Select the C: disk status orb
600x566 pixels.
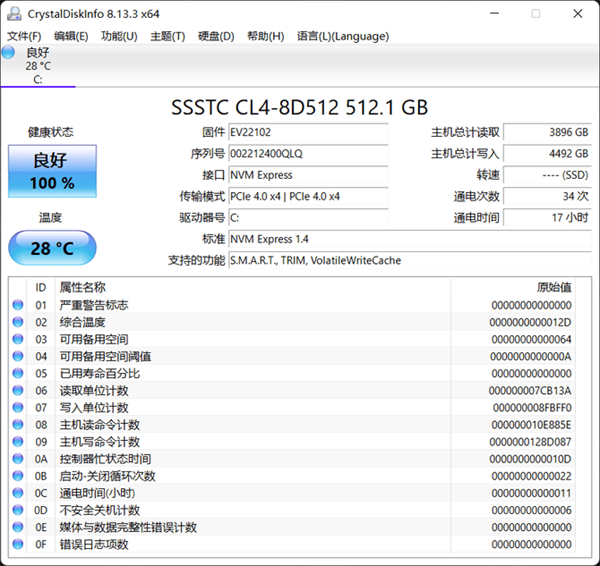coord(9,53)
